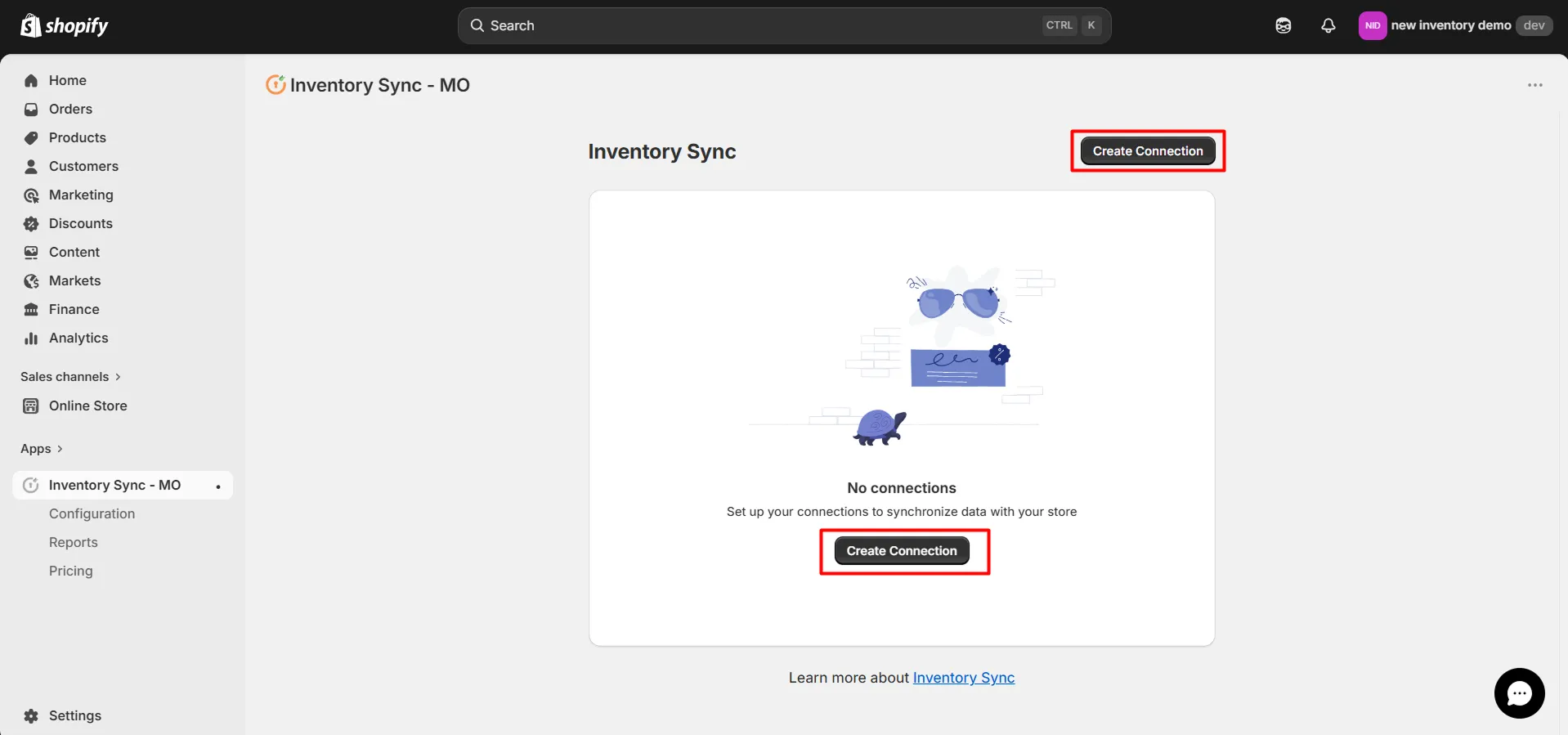Image resolution: width=1568 pixels, height=735 pixels.
Task: Open the Settings gear icon
Action: tap(31, 715)
